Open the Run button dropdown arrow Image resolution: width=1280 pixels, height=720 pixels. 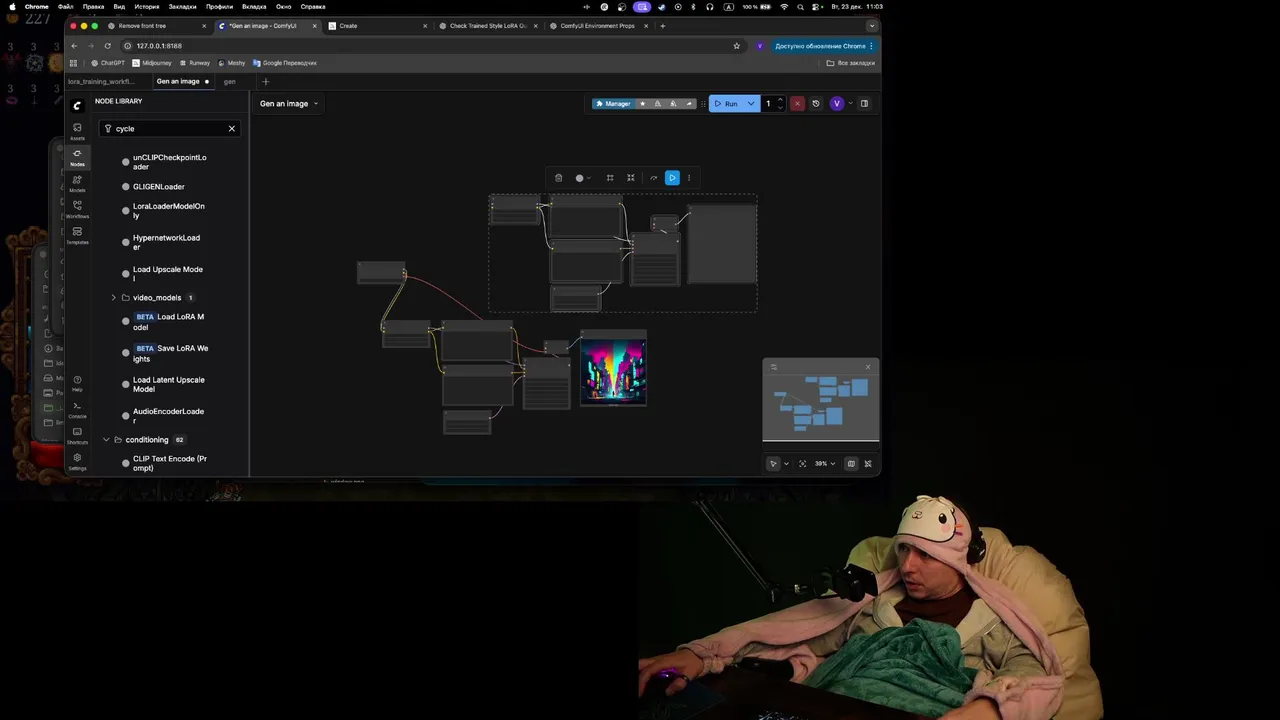[x=751, y=104]
